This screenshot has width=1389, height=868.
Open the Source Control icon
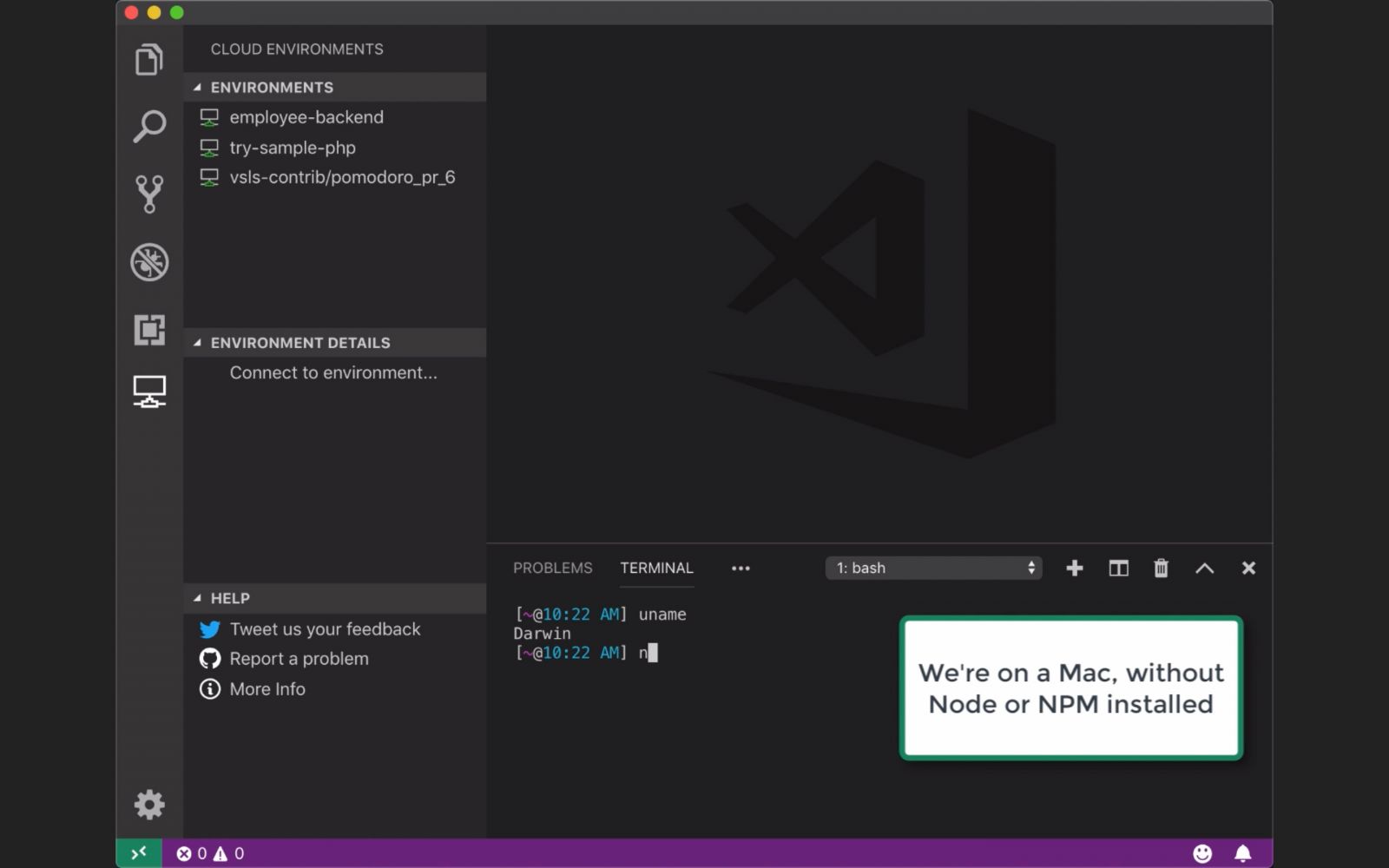tap(149, 193)
